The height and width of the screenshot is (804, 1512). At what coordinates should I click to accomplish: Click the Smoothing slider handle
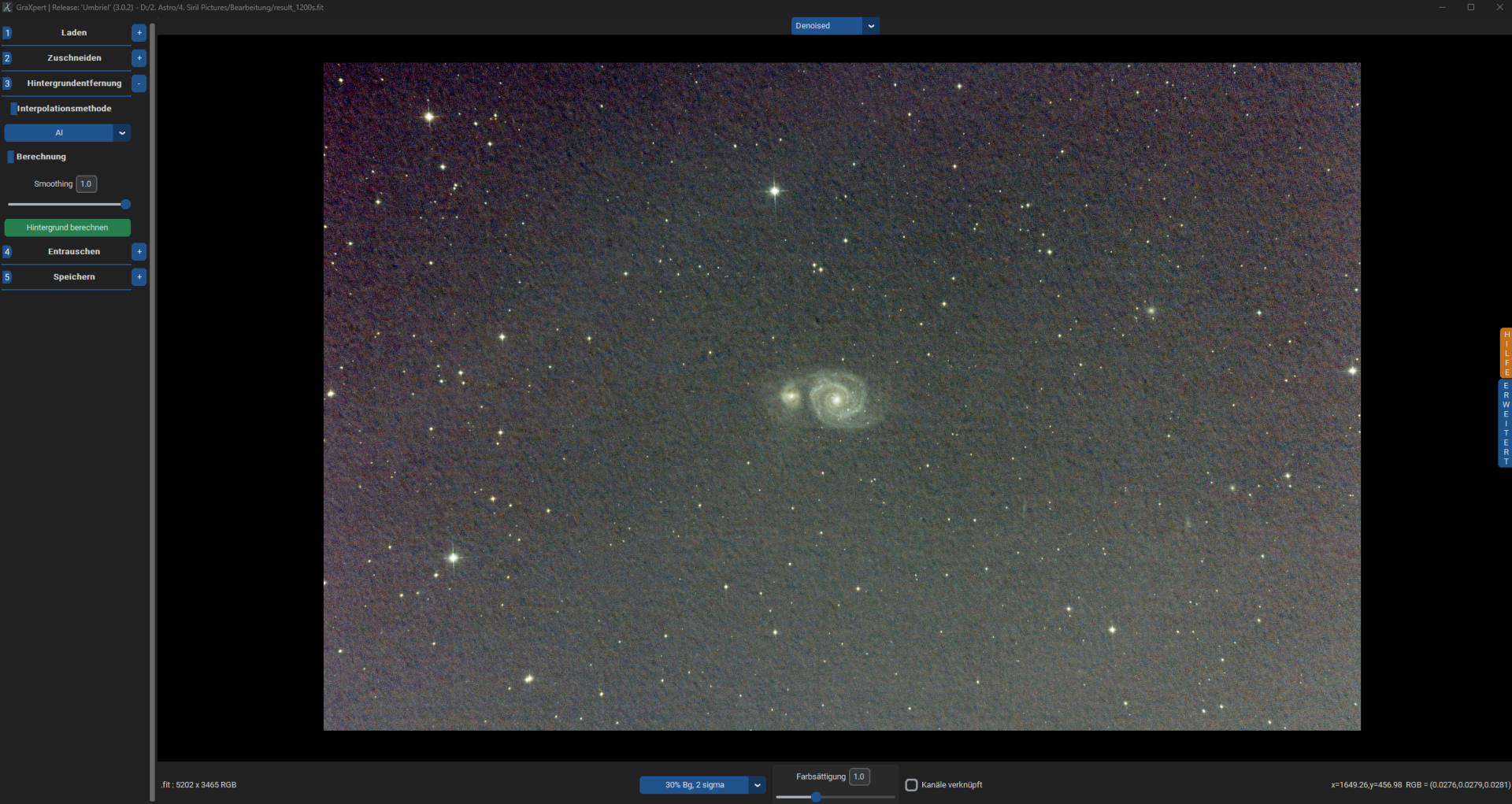pyautogui.click(x=125, y=205)
